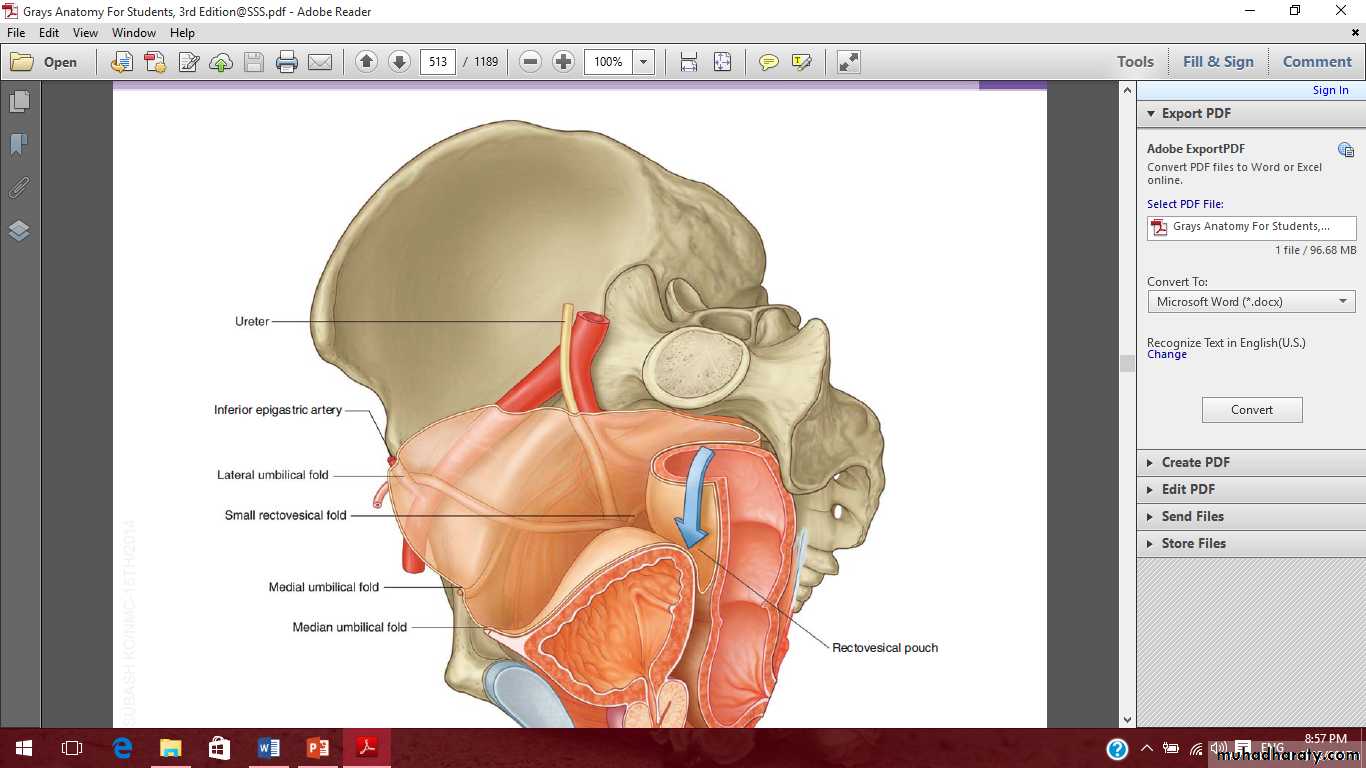The height and width of the screenshot is (768, 1366).
Task: Click the Save file floppy icon
Action: click(254, 62)
